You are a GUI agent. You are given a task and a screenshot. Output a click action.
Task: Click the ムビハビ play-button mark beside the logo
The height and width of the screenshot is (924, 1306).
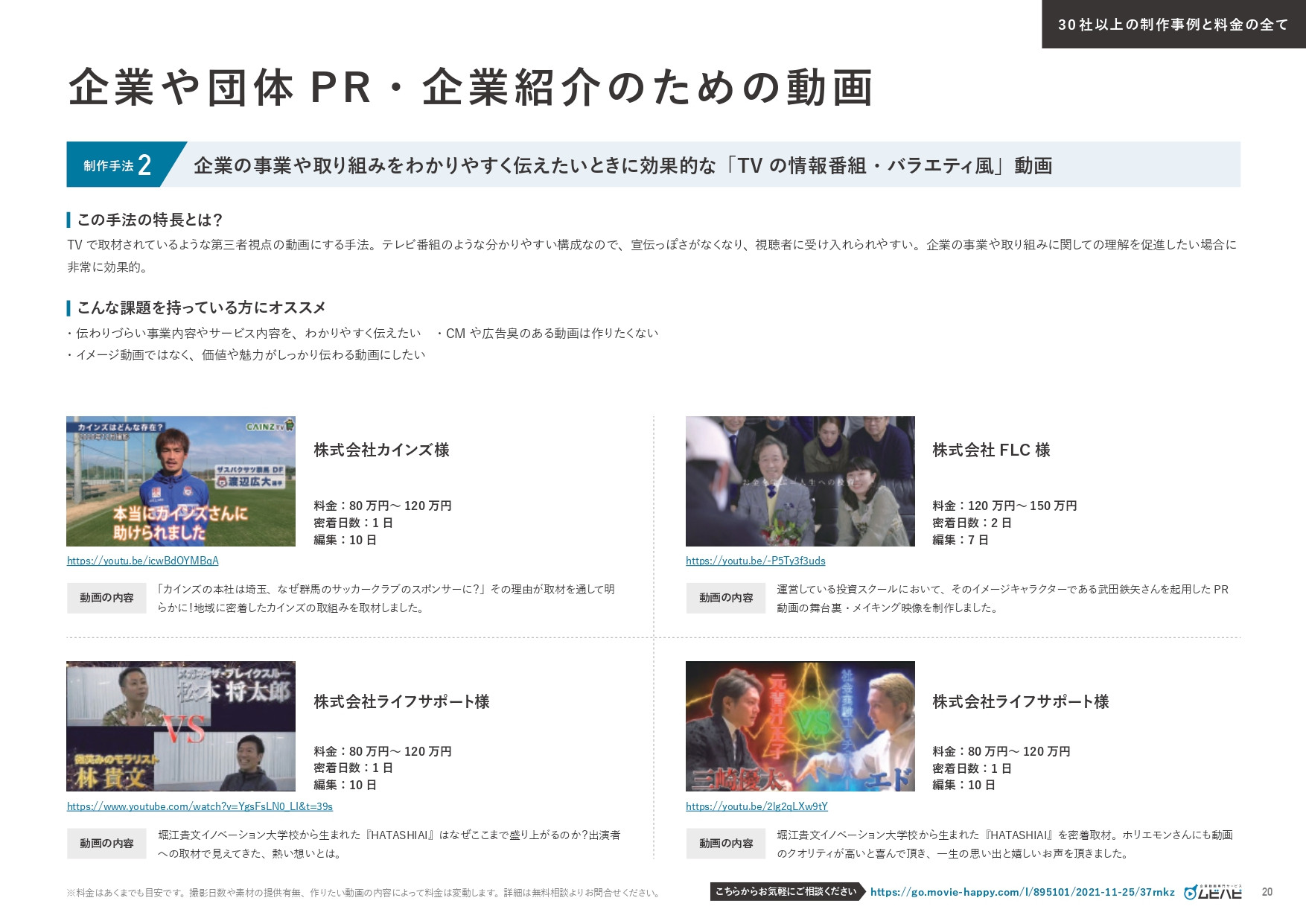[x=1190, y=893]
